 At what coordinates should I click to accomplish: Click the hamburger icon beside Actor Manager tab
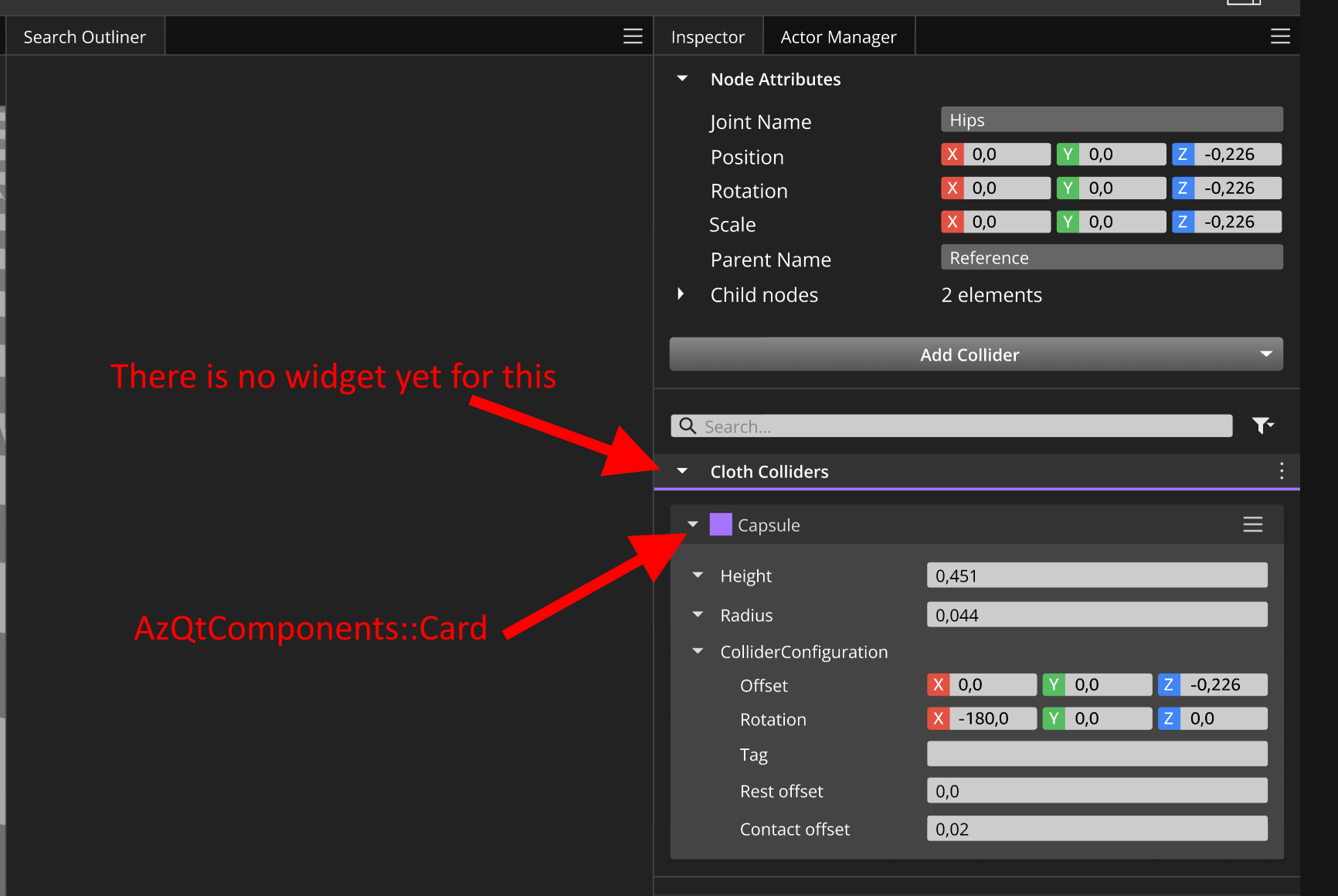1280,36
